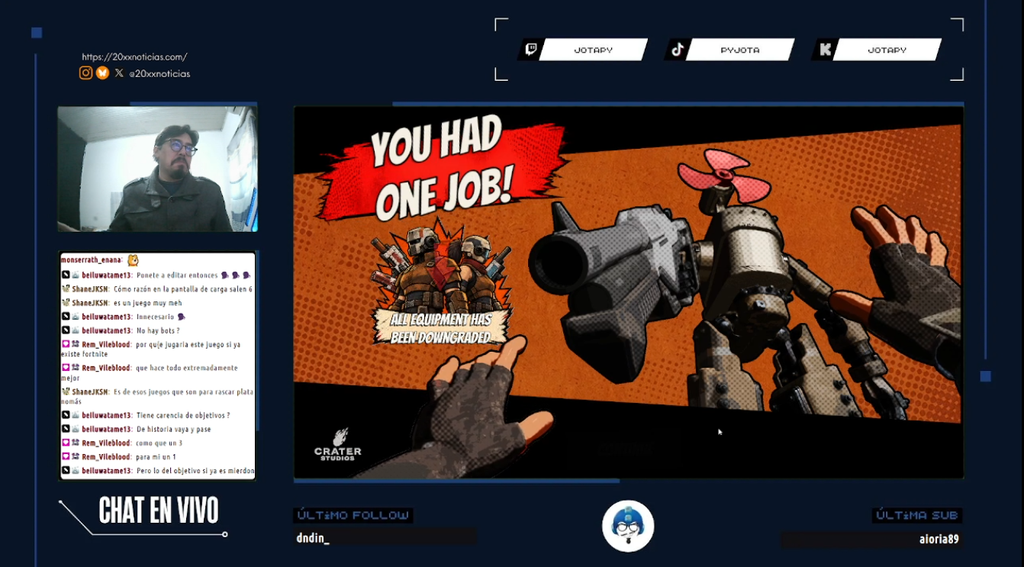Click the black badge beside 'No hay bots ?'
Screen dimensions: 1024x567
(66, 331)
